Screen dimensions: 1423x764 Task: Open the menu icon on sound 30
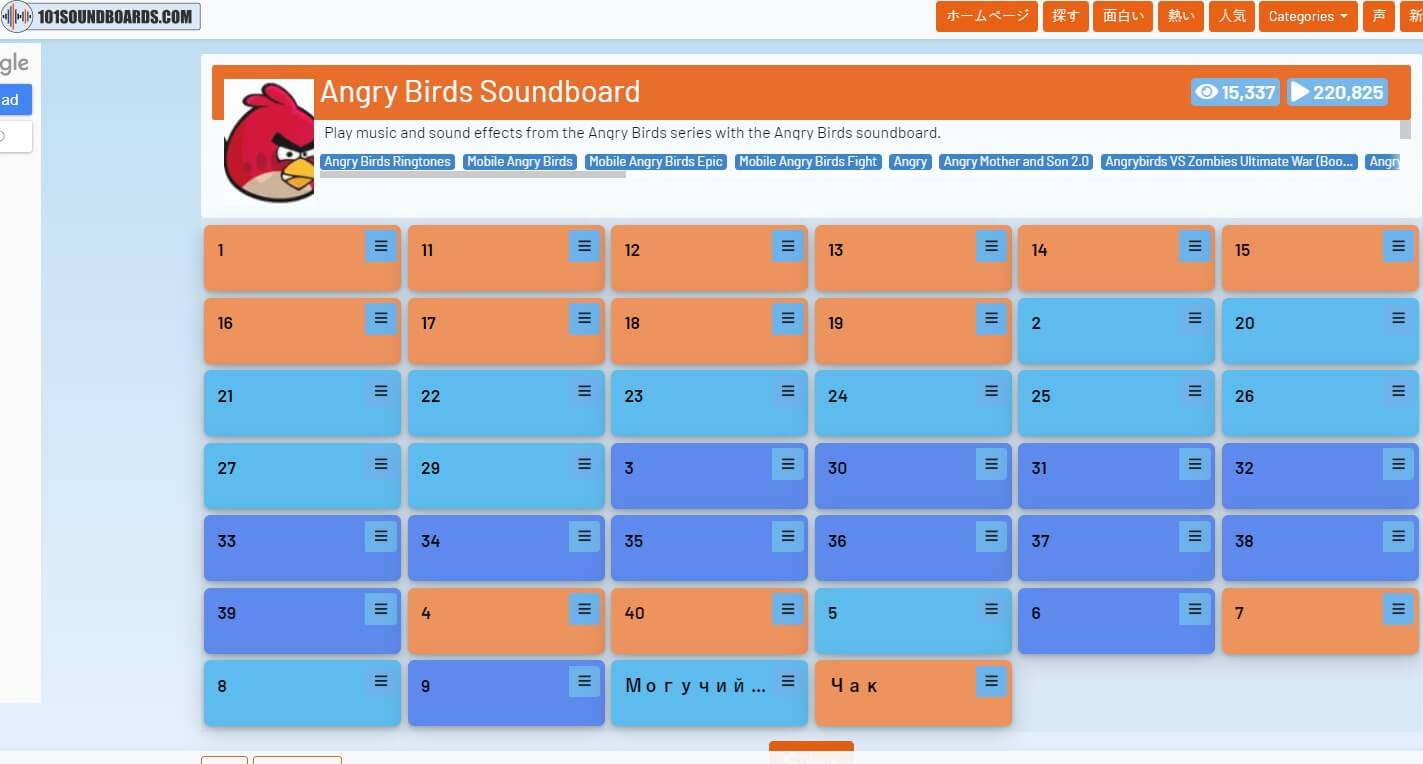click(991, 464)
